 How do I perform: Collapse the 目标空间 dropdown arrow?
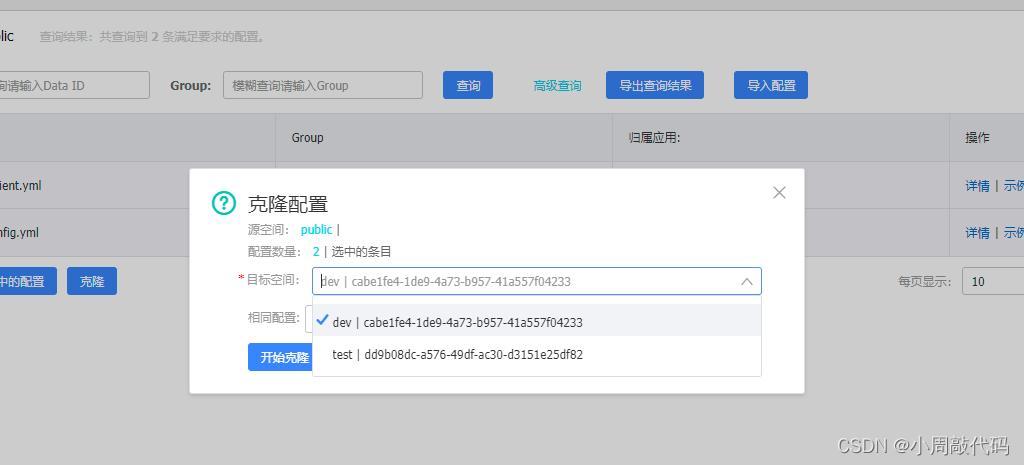pos(747,281)
